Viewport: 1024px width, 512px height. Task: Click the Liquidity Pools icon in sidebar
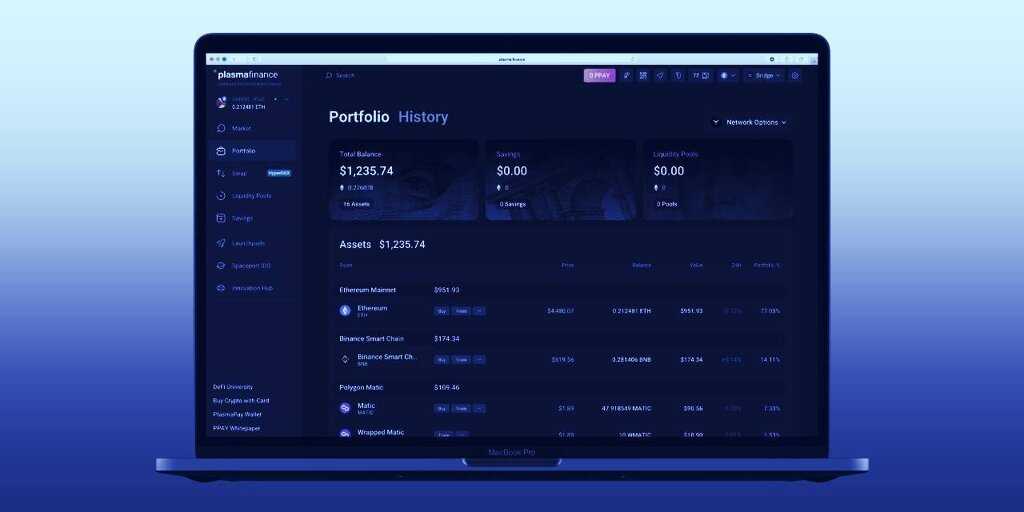221,195
